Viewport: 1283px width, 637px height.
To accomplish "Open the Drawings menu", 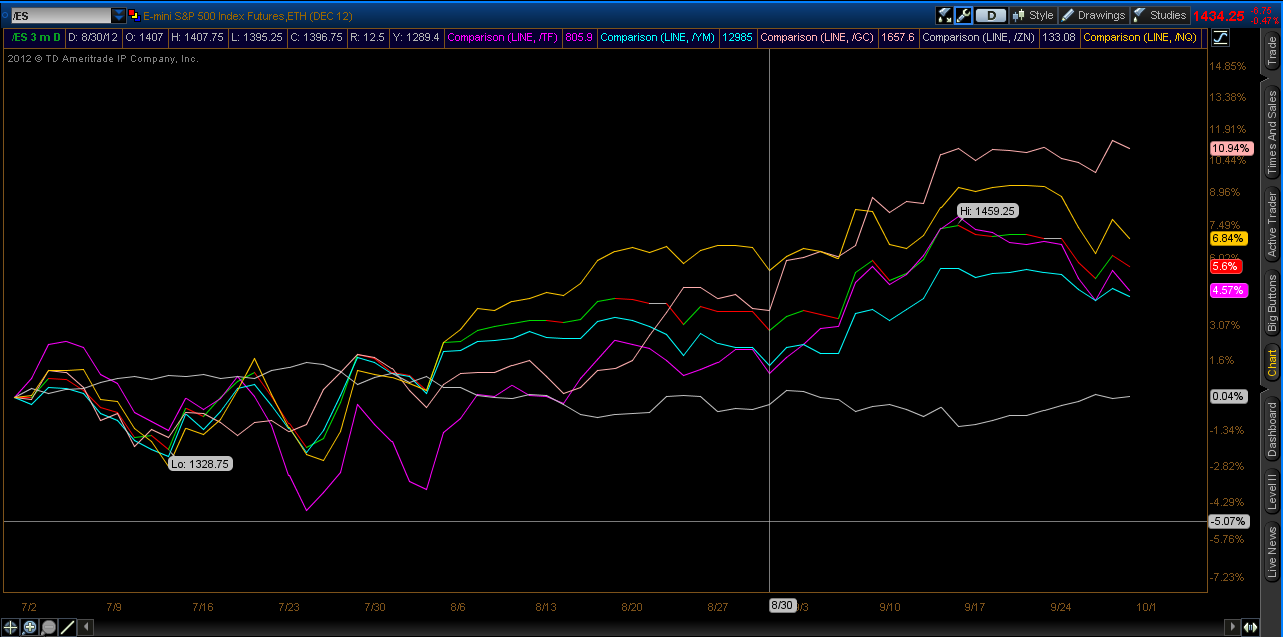I will 1093,15.
